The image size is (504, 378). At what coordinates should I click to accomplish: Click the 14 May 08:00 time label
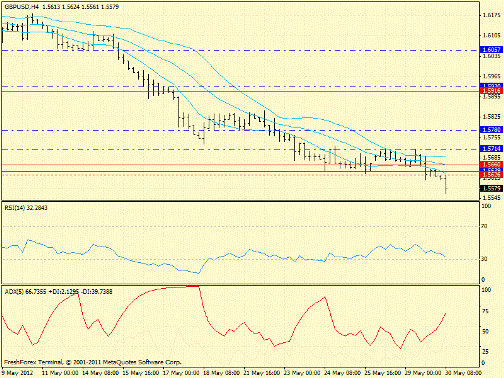tap(100, 373)
